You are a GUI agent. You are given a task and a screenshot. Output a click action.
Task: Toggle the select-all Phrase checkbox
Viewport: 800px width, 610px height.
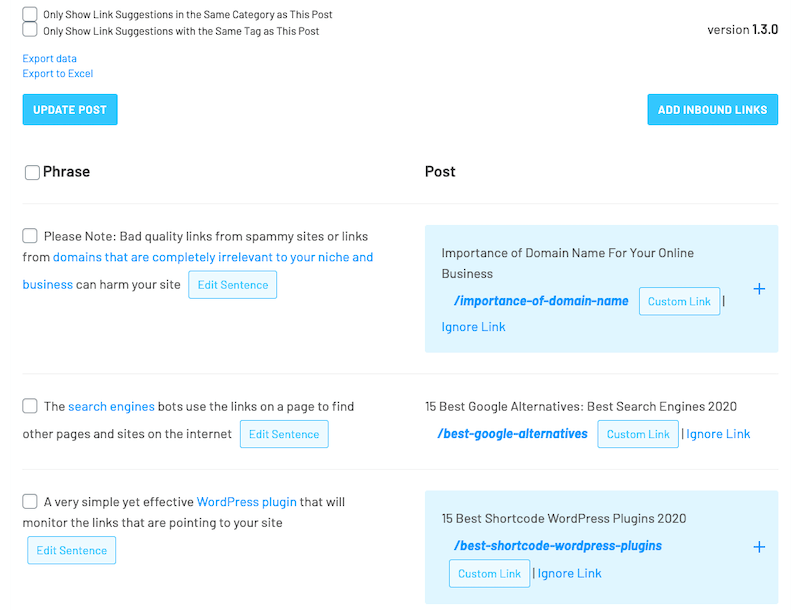pyautogui.click(x=32, y=172)
